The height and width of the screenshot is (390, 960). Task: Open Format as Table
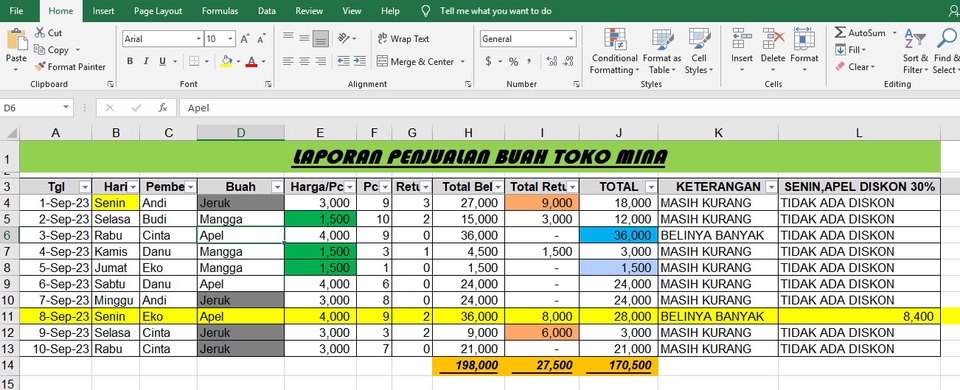(x=662, y=51)
